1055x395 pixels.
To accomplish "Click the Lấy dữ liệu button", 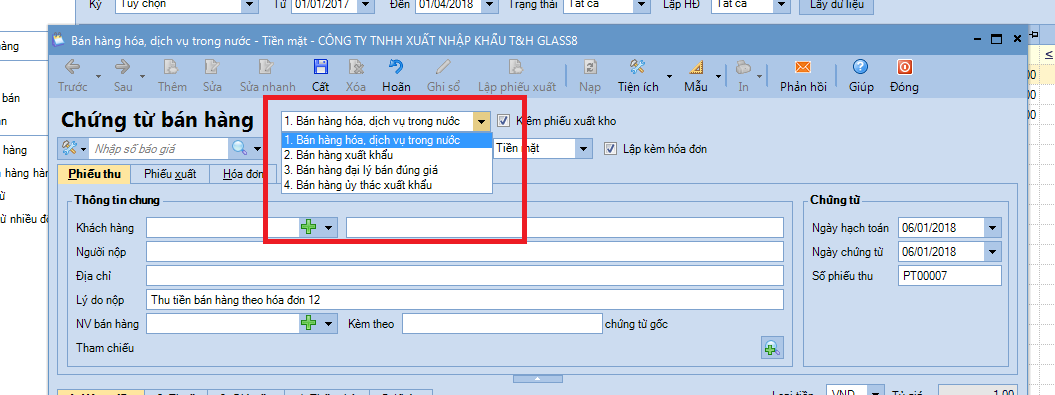I will pyautogui.click(x=836, y=5).
